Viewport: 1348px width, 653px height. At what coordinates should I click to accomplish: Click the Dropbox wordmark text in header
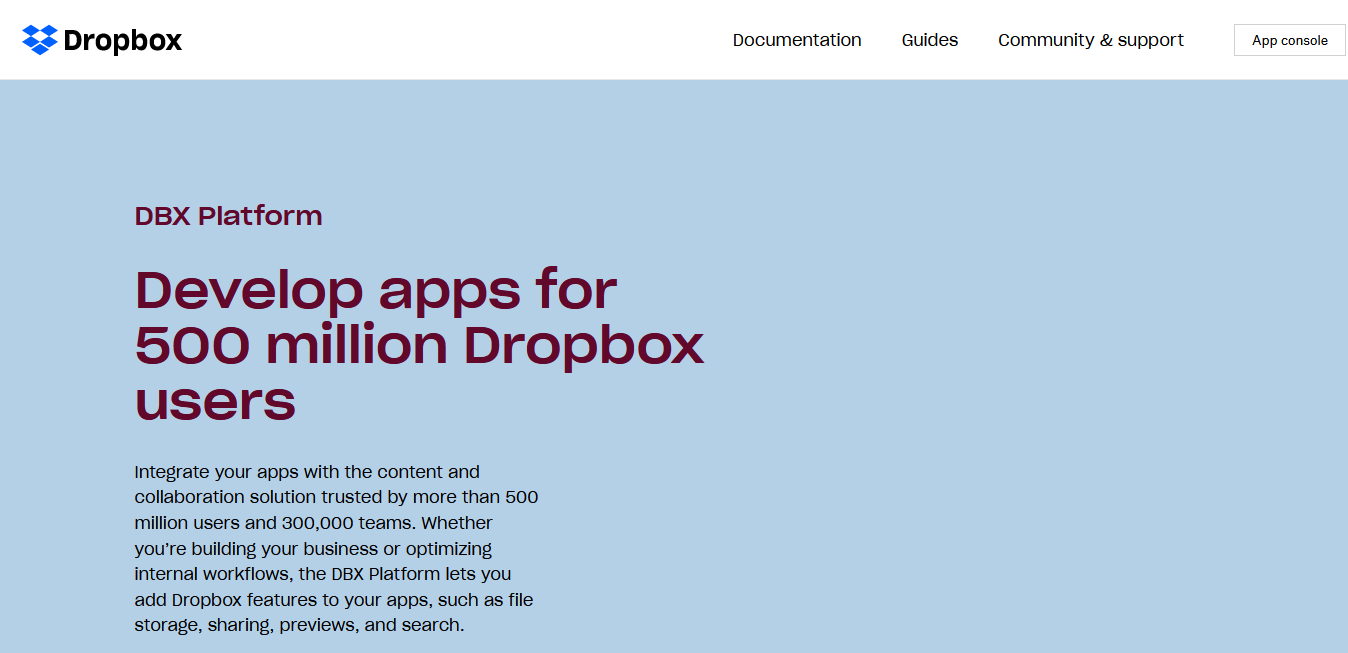122,40
